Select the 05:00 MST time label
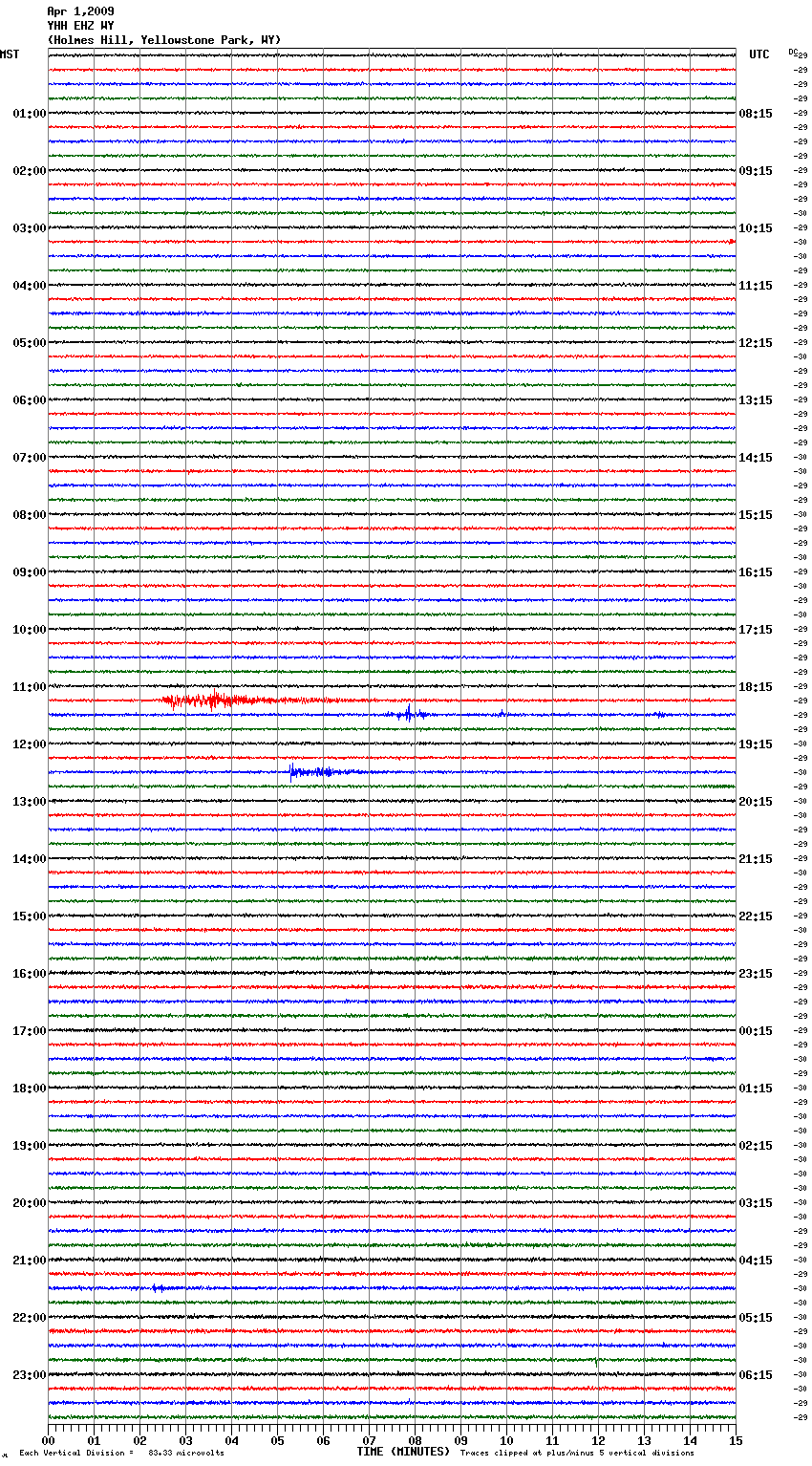This screenshot has width=812, height=1466. point(30,343)
